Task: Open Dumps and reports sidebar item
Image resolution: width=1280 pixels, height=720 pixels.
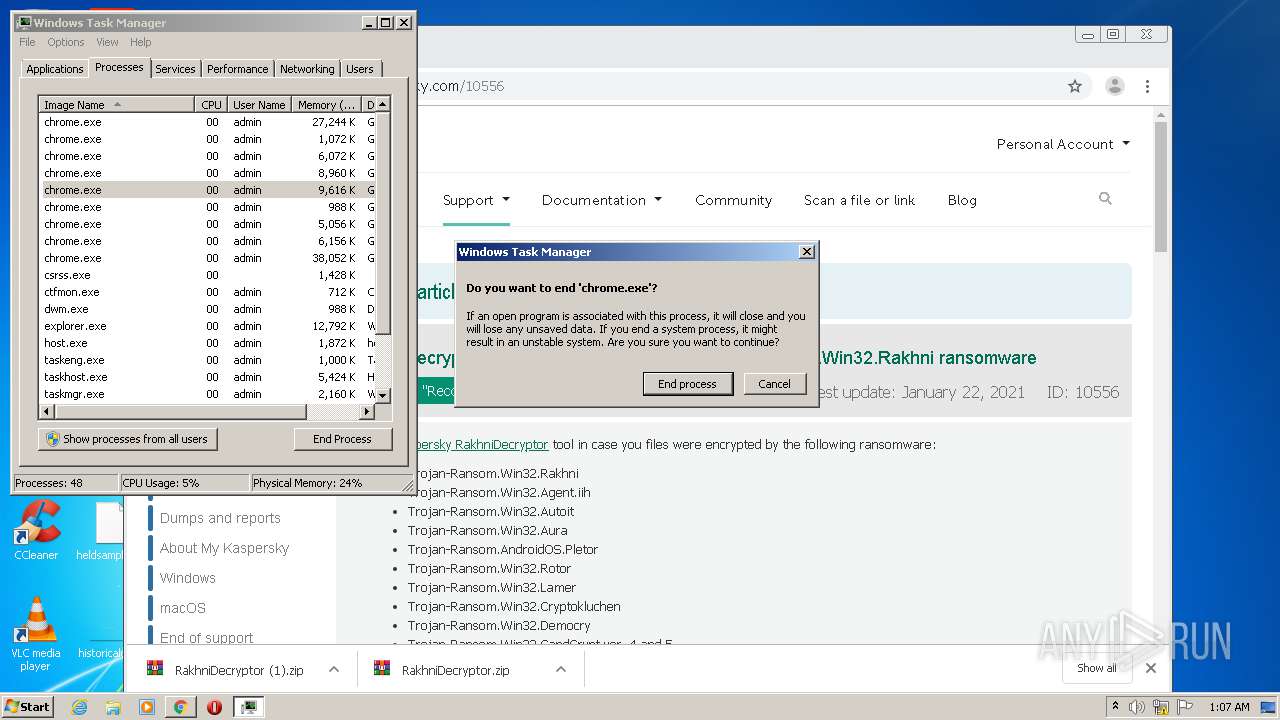Action: pyautogui.click(x=220, y=518)
